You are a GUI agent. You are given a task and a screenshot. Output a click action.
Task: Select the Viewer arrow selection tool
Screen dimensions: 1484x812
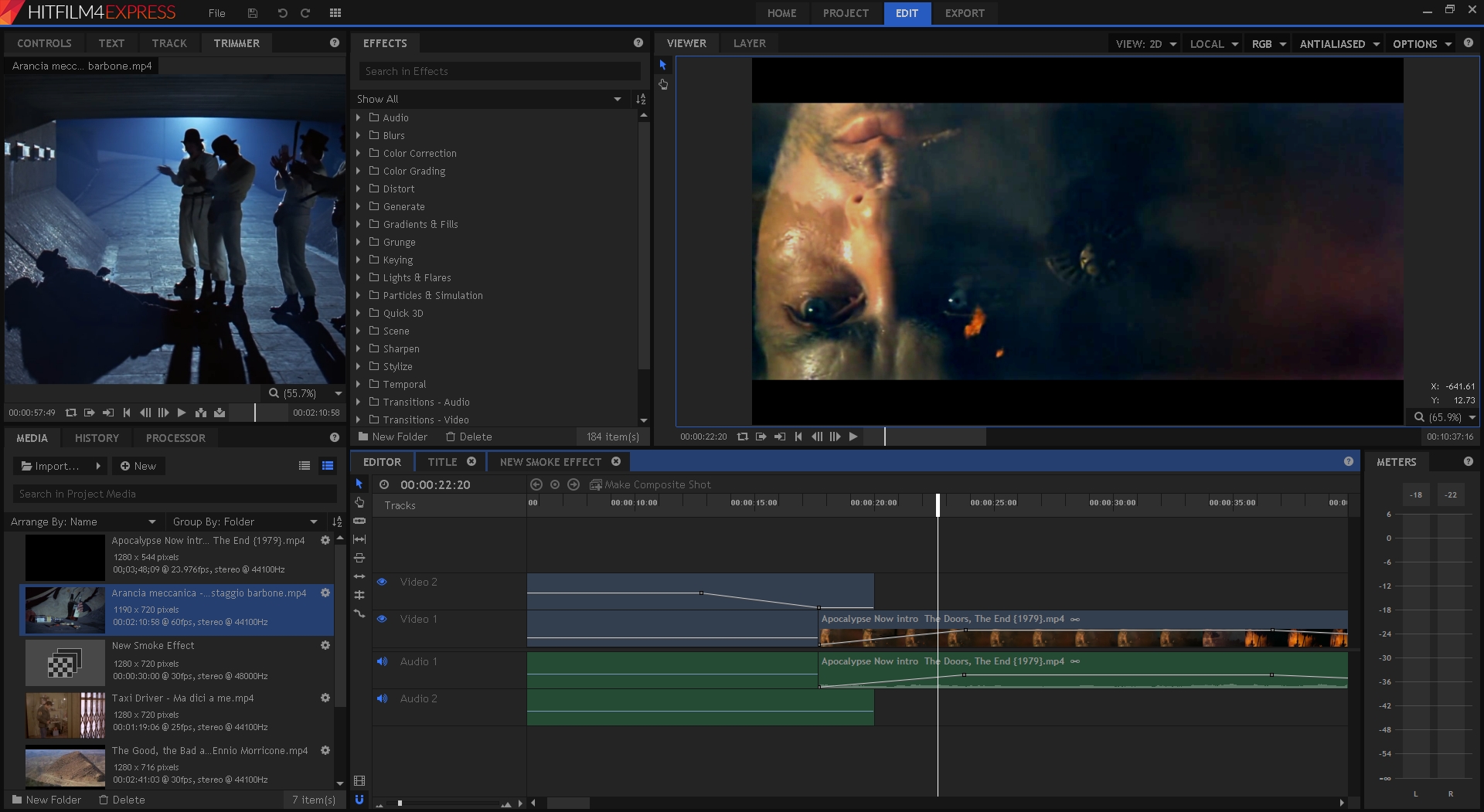pyautogui.click(x=663, y=65)
